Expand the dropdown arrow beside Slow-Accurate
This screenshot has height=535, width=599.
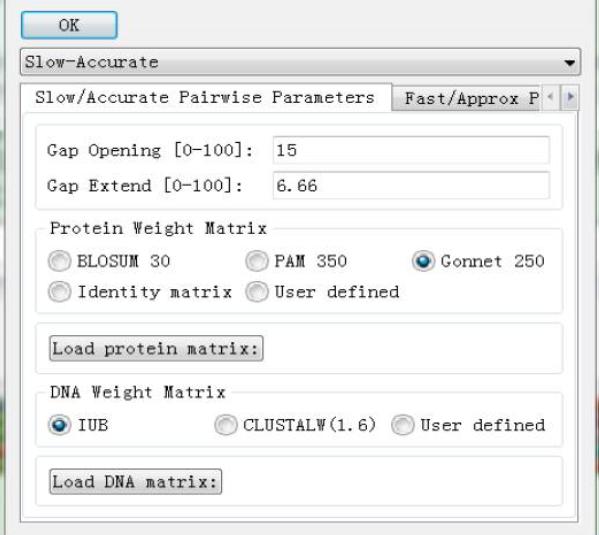tap(570, 63)
